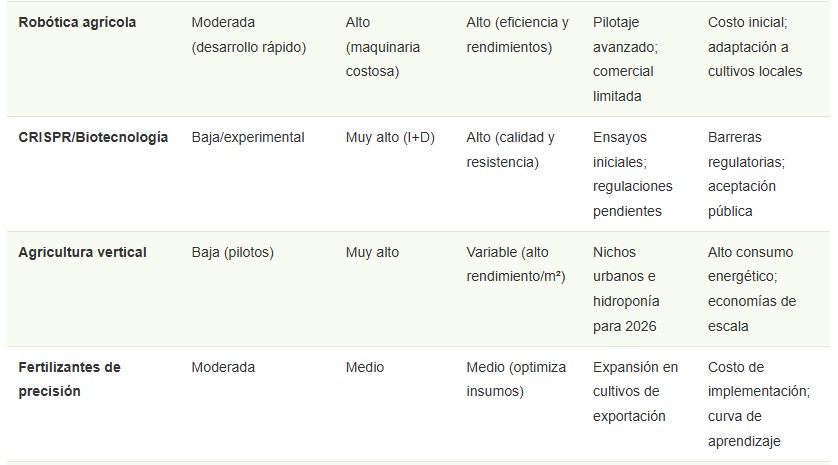Click the 'Alto (maquinaria costosa)' cell
Viewport: 838px width, 465px height.
[x=382, y=46]
